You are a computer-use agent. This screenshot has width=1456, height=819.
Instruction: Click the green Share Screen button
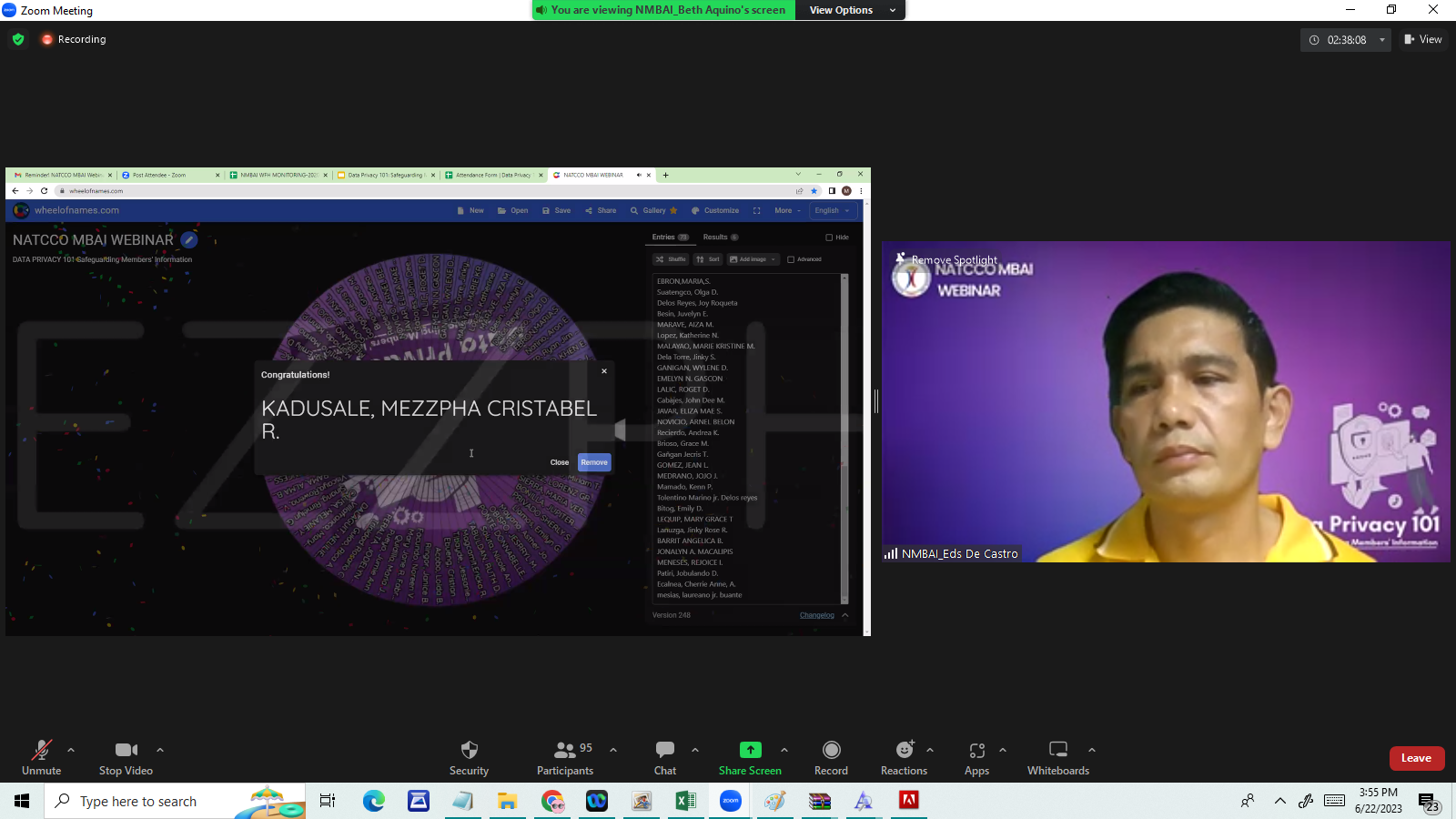750,757
